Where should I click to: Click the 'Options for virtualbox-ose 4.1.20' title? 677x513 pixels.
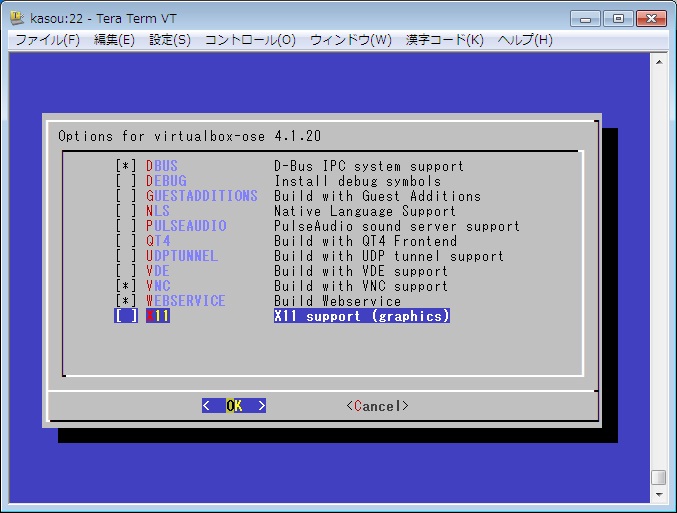coord(190,136)
